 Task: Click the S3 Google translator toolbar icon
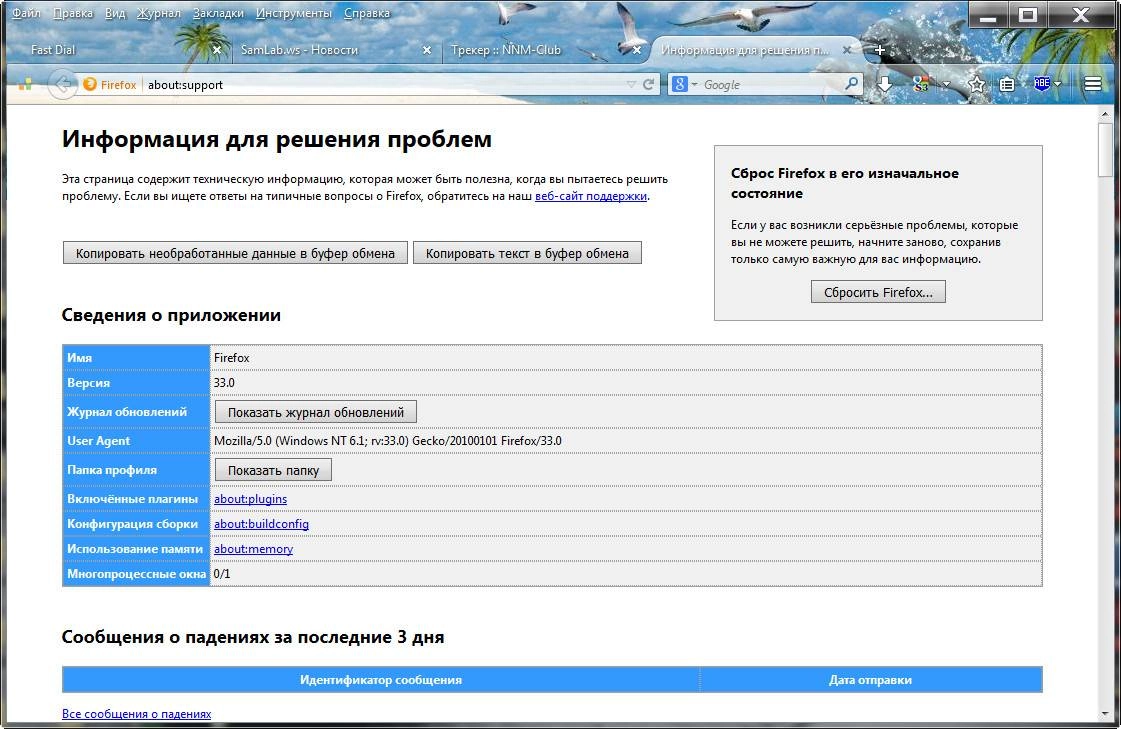(921, 84)
